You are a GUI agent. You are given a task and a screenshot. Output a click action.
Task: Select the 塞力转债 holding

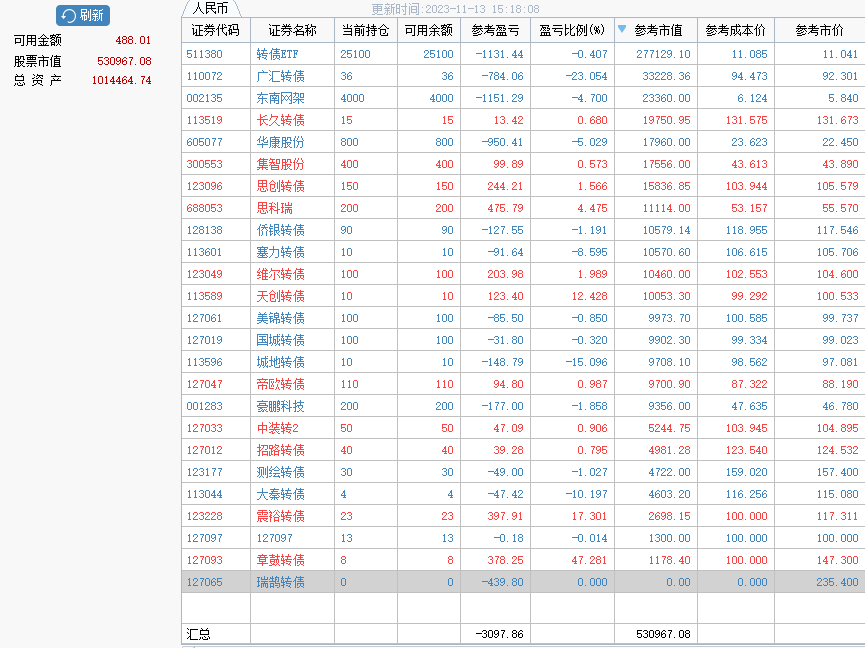pyautogui.click(x=280, y=252)
